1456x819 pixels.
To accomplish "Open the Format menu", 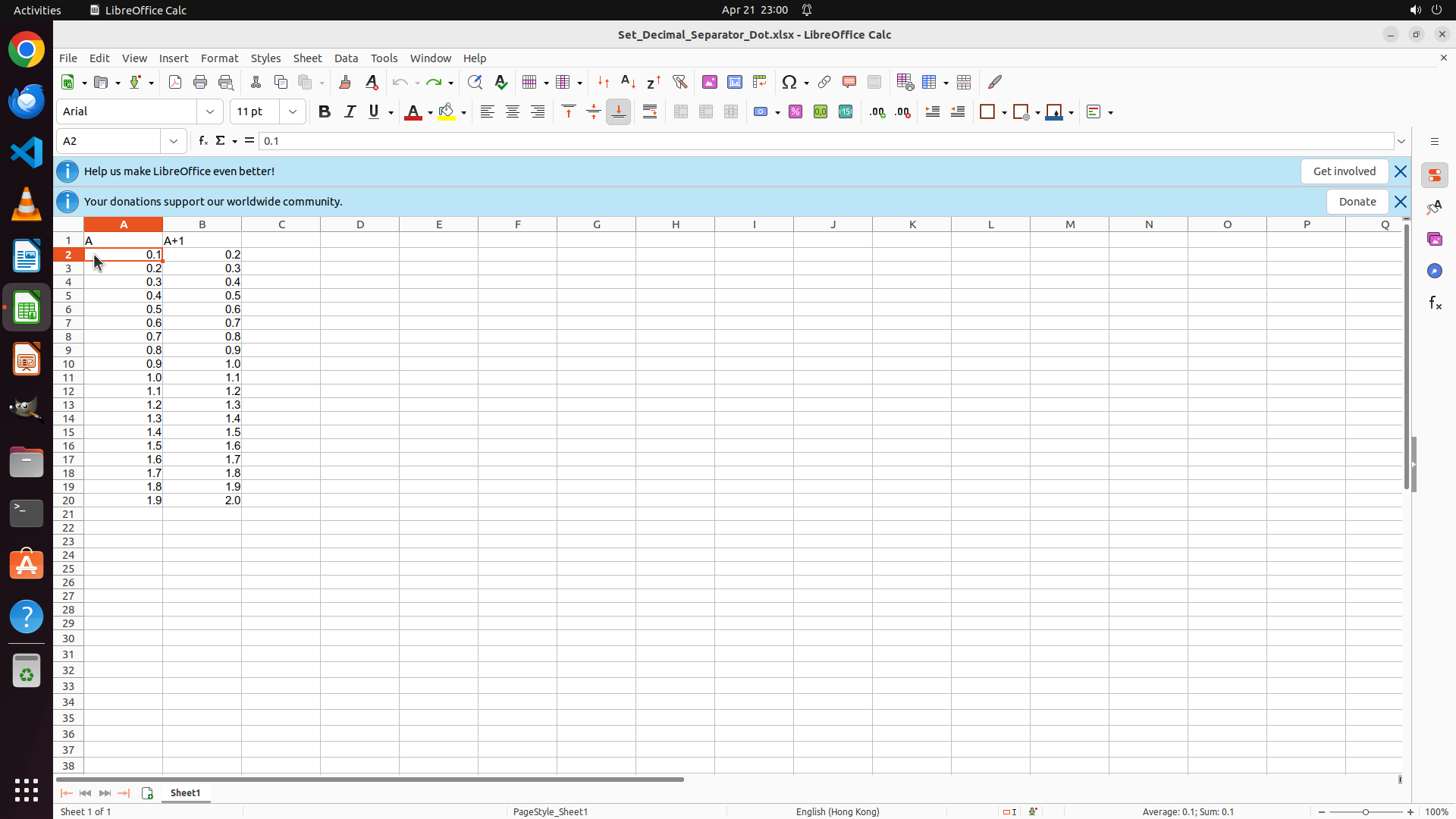I will pyautogui.click(x=219, y=58).
